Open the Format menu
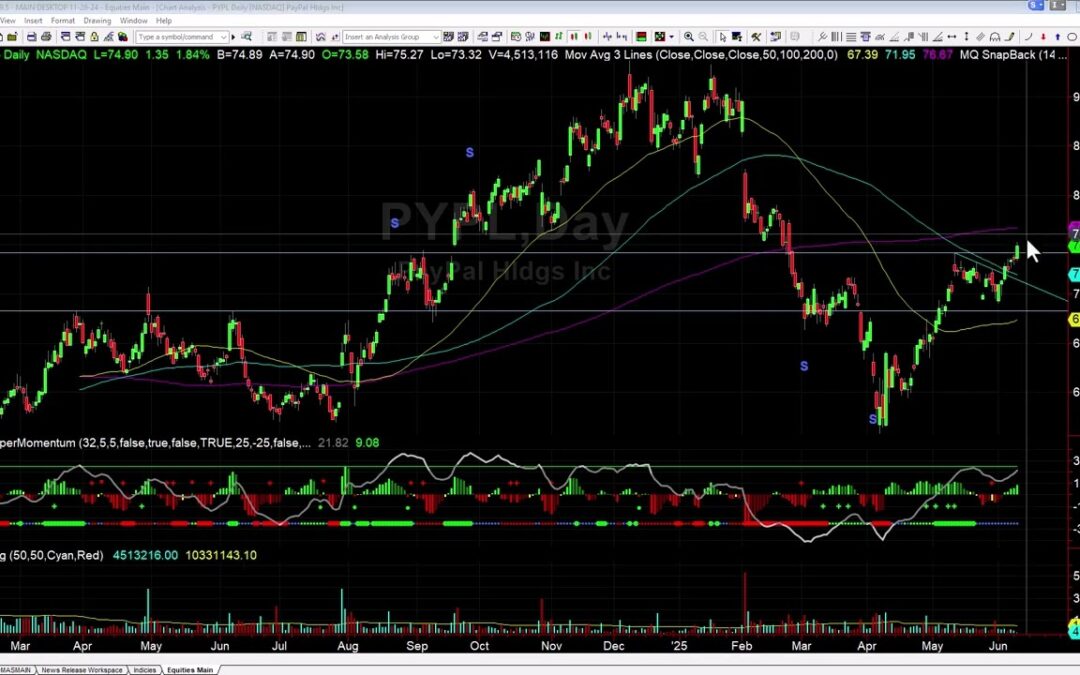 pyautogui.click(x=63, y=21)
